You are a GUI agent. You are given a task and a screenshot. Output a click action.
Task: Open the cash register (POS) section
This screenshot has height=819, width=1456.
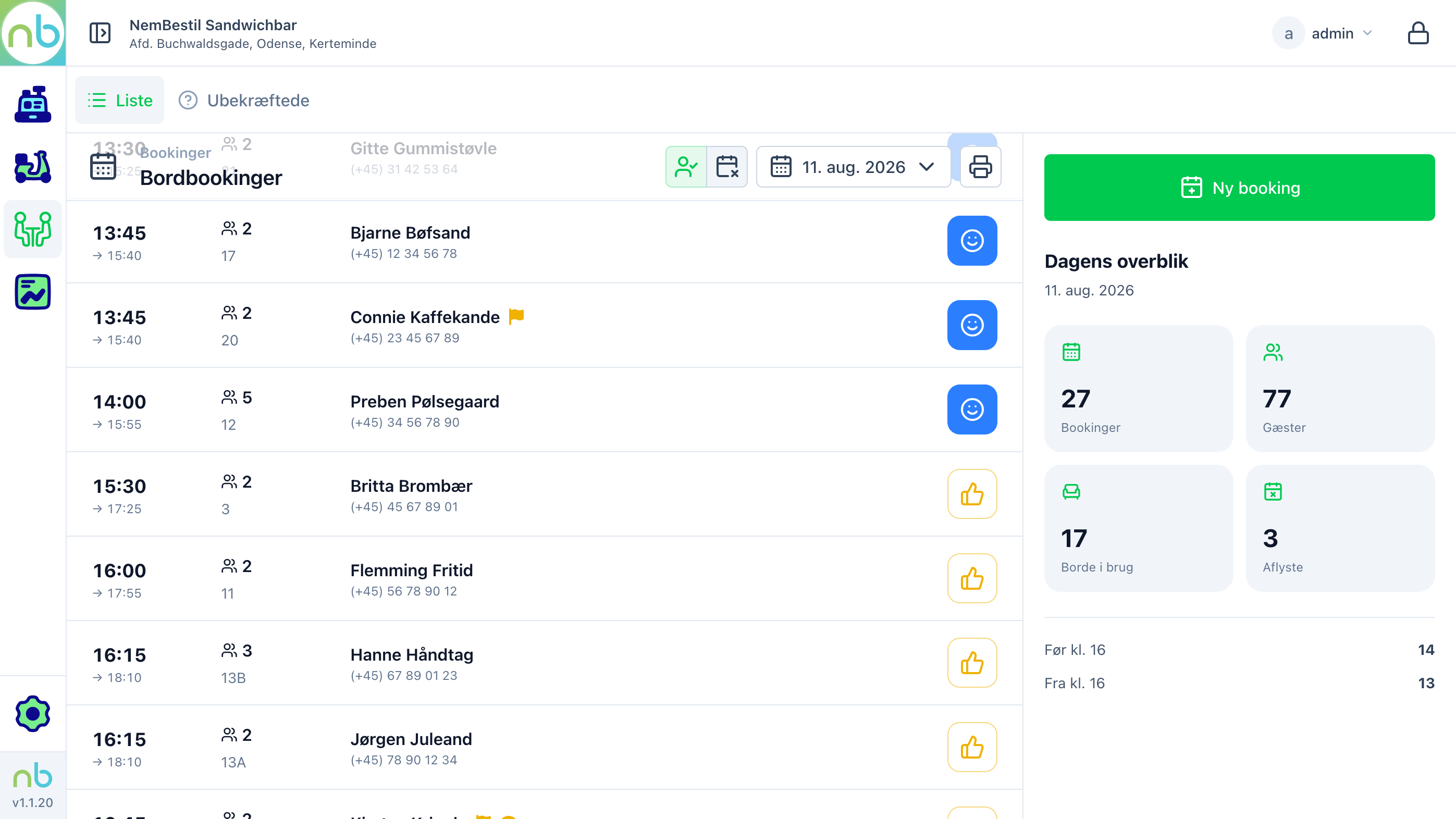pos(33,105)
